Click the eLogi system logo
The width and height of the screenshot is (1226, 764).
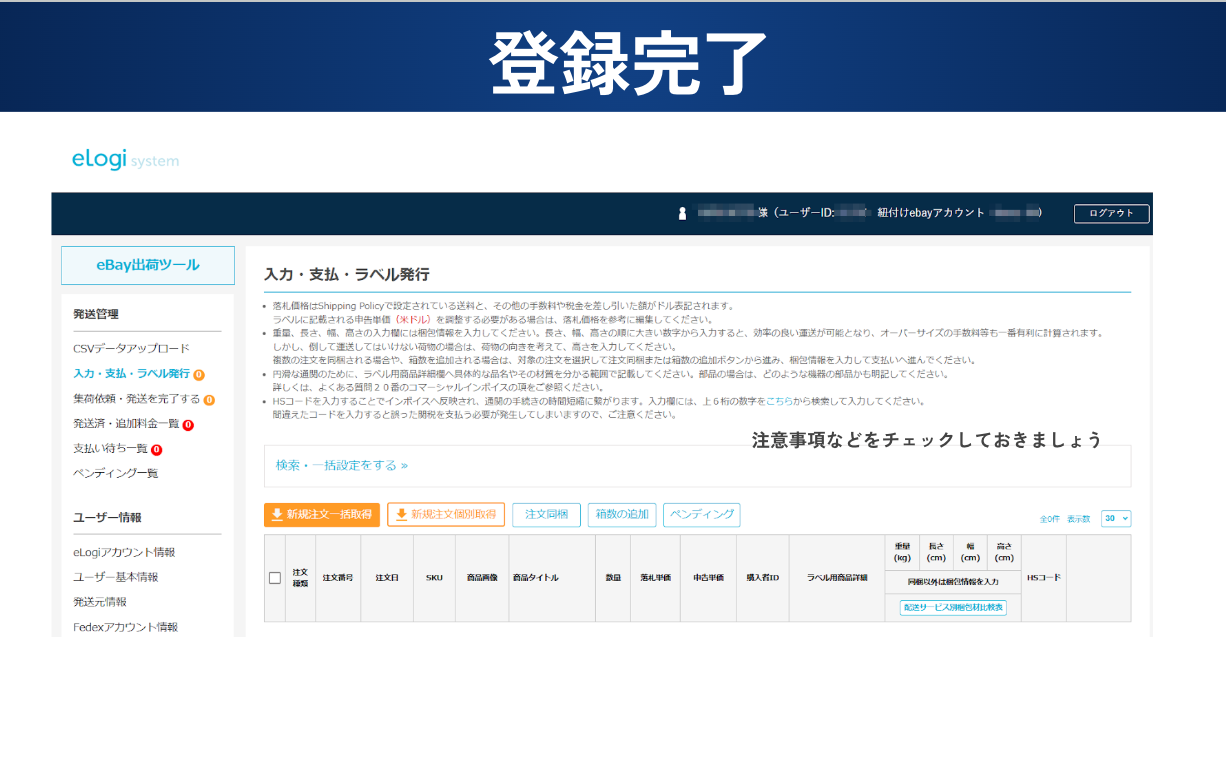point(125,159)
